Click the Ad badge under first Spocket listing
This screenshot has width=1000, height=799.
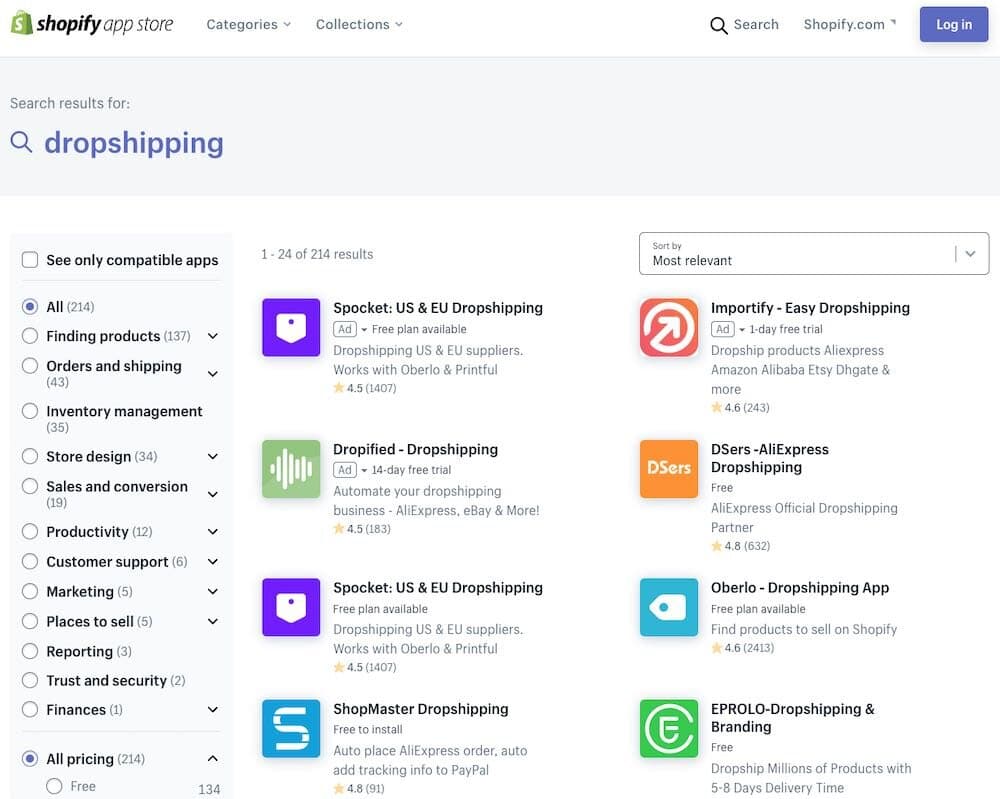click(x=344, y=329)
